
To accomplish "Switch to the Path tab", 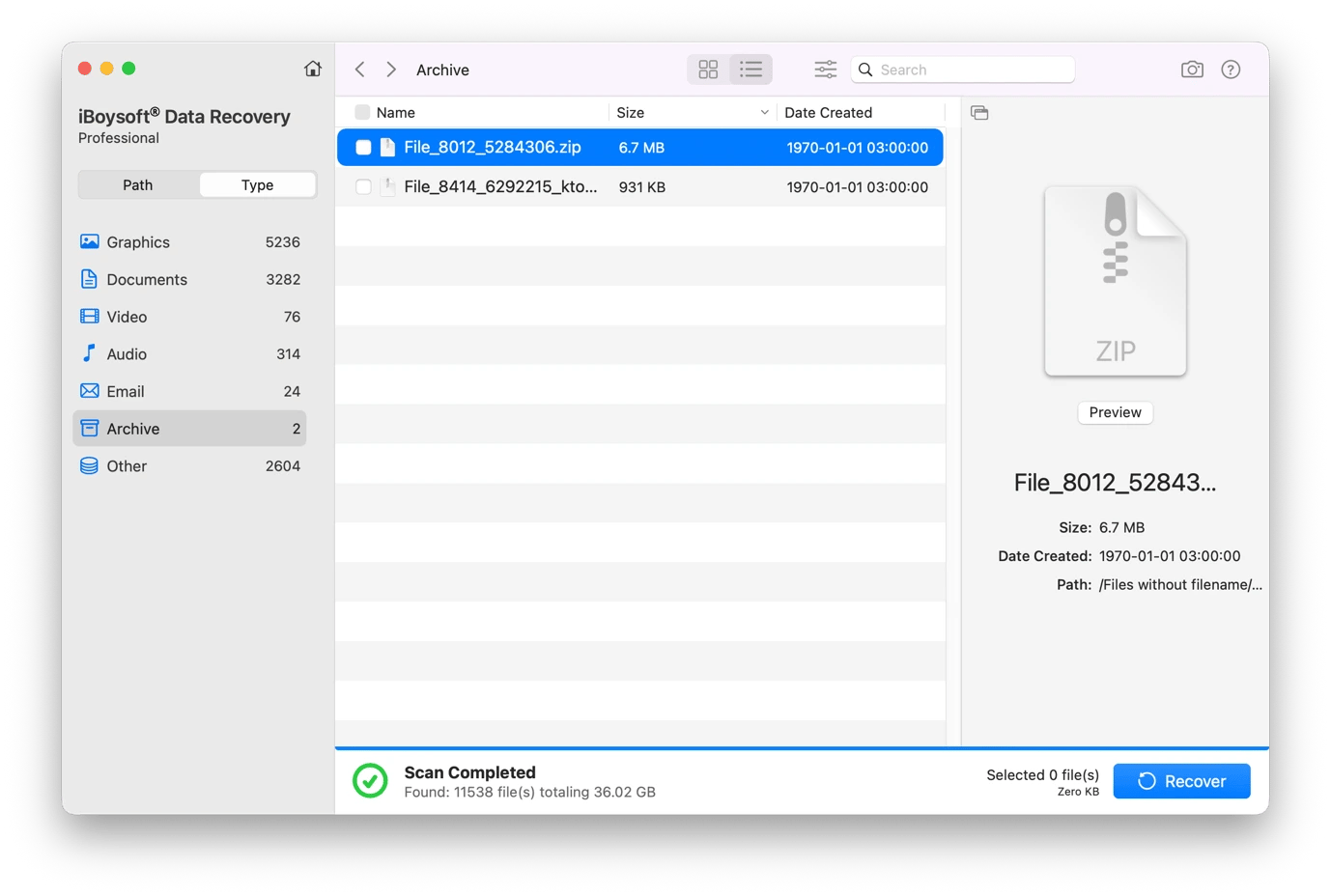I will pos(138,185).
